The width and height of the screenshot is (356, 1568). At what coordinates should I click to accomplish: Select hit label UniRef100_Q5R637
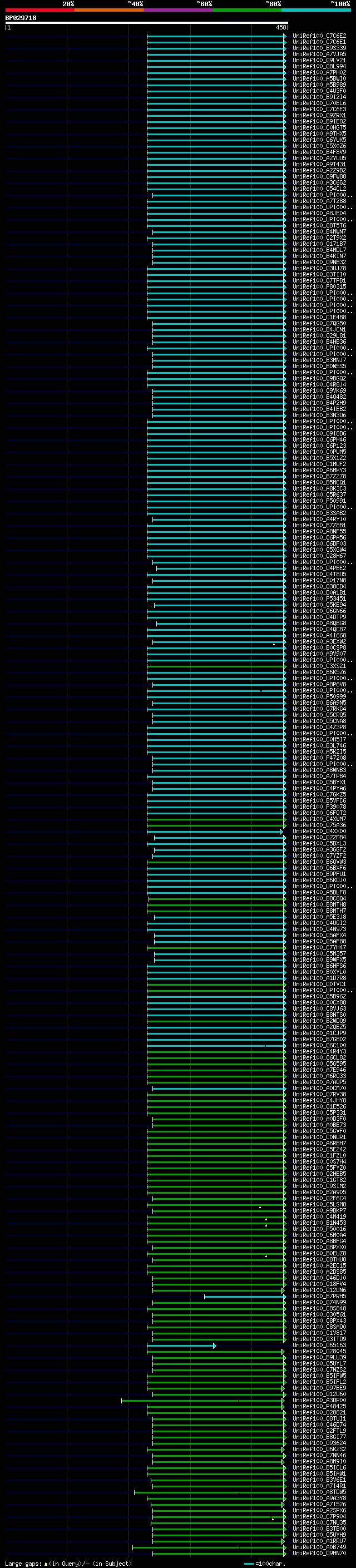tap(319, 495)
